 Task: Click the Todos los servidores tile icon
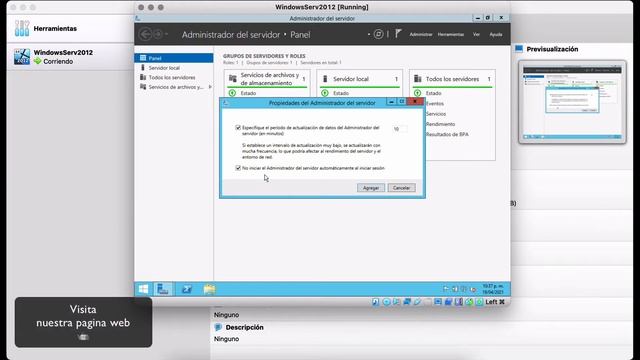[x=418, y=78]
